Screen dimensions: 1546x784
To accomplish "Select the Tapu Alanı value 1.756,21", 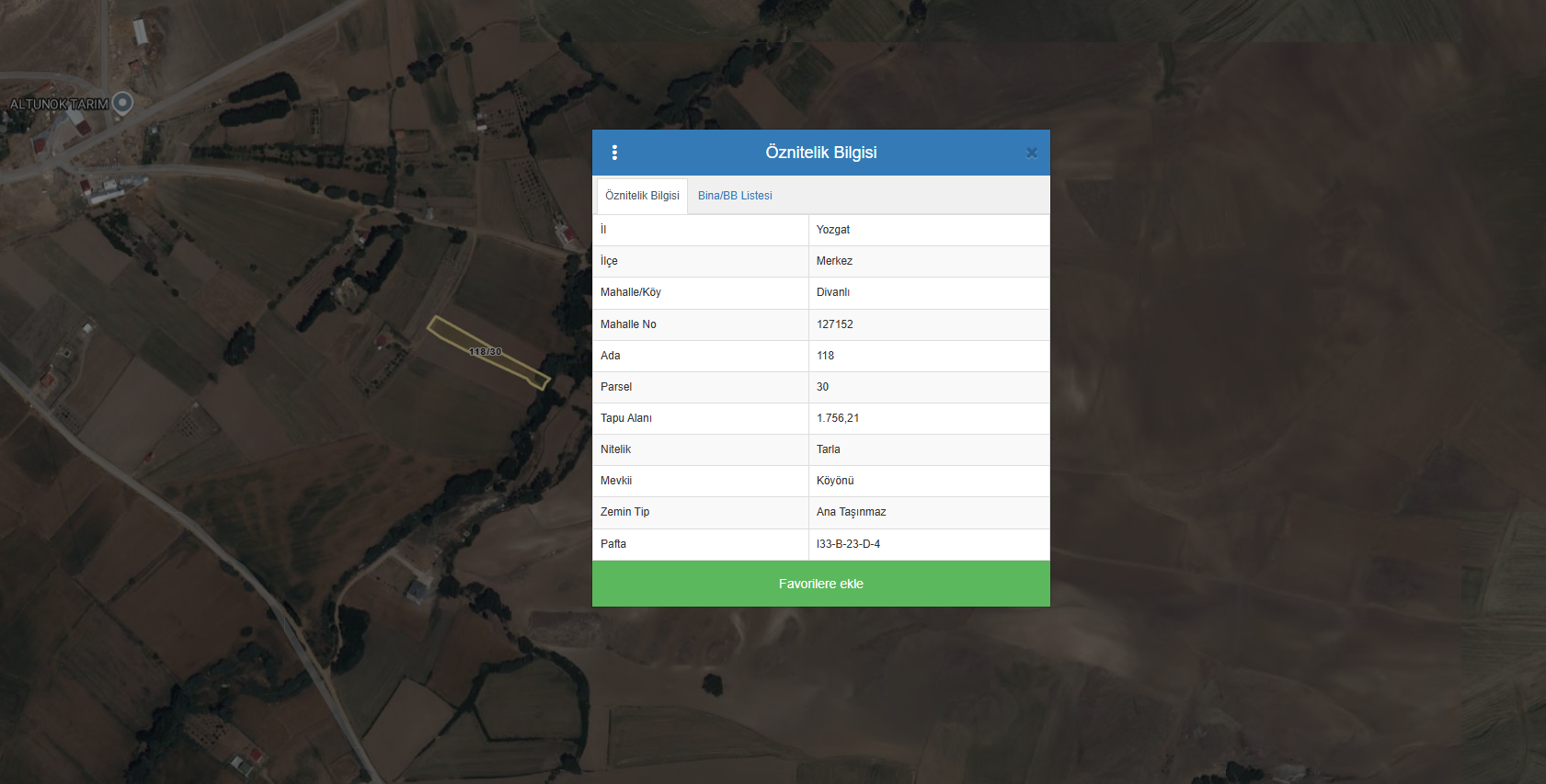I will coord(838,418).
